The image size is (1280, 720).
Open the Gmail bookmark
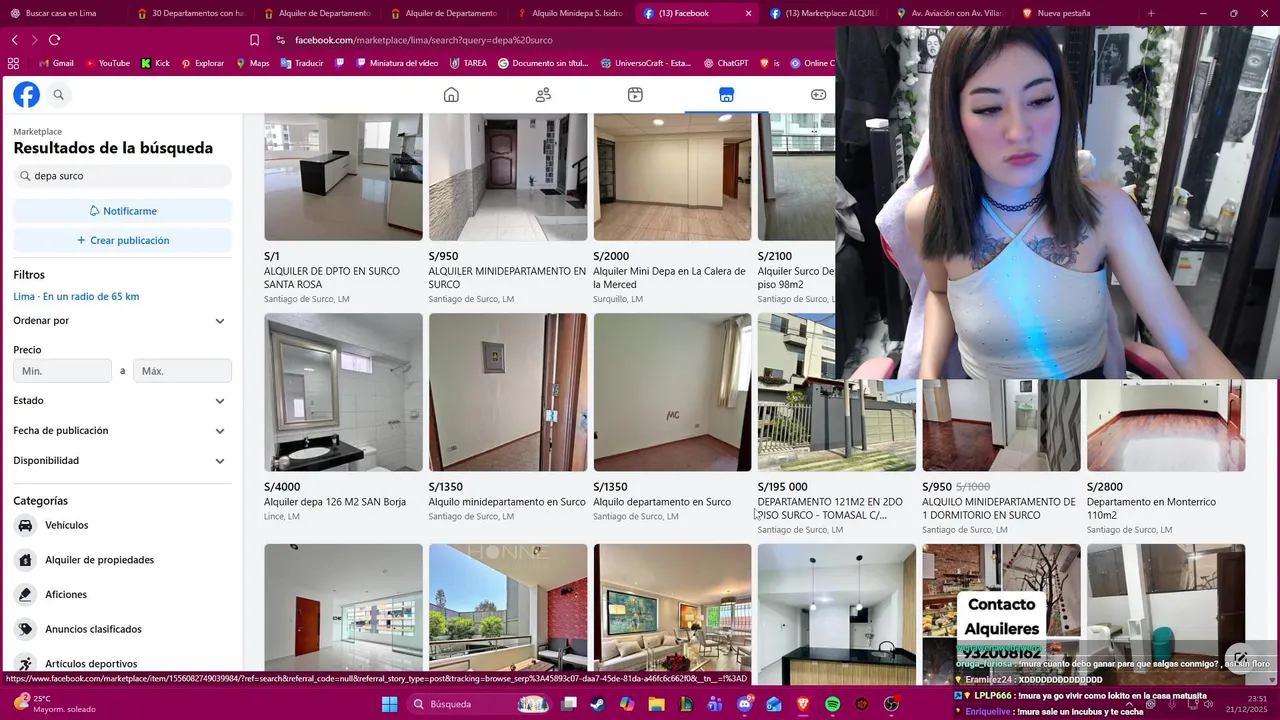point(56,63)
